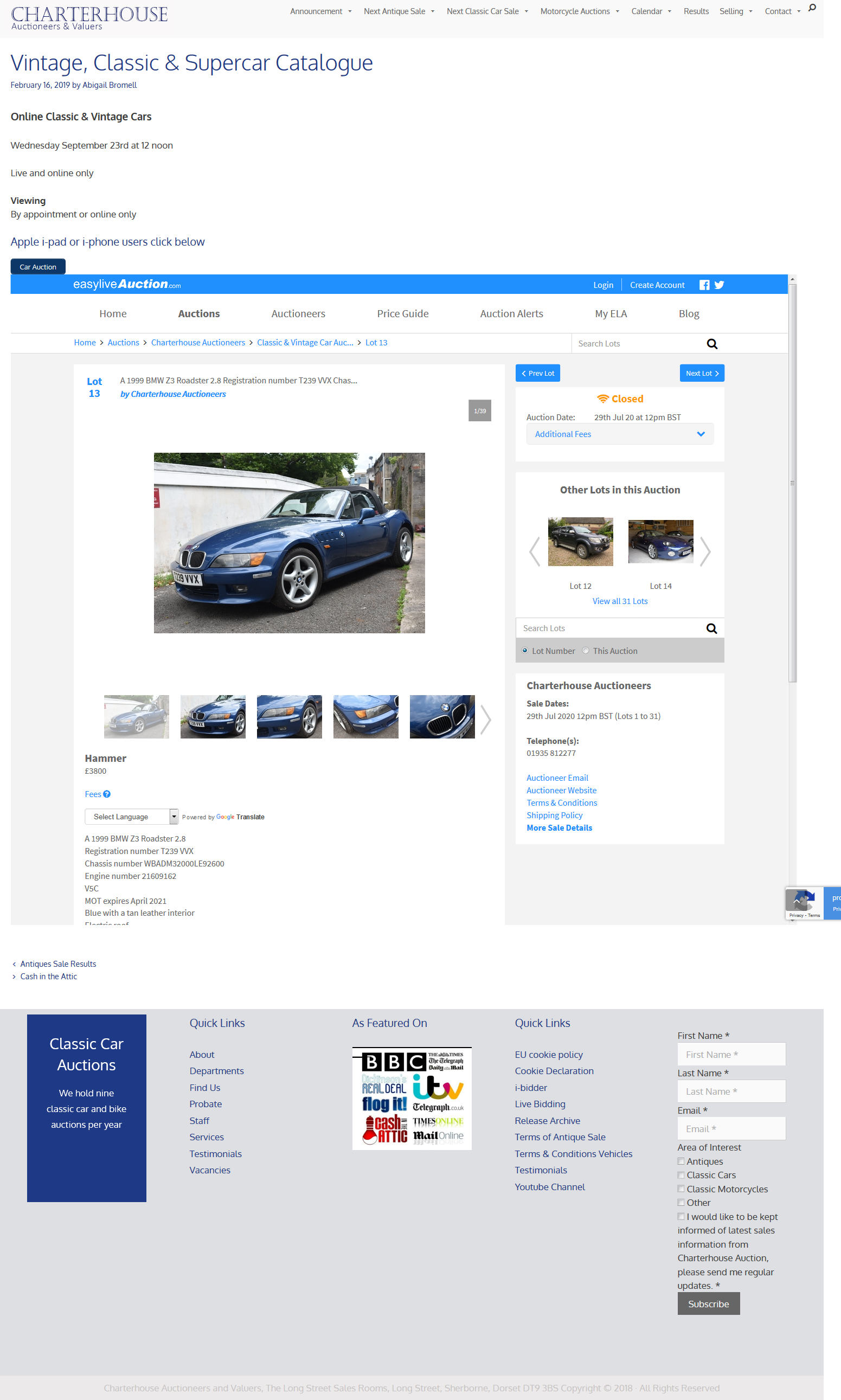Open the More Sale Details link

[560, 828]
